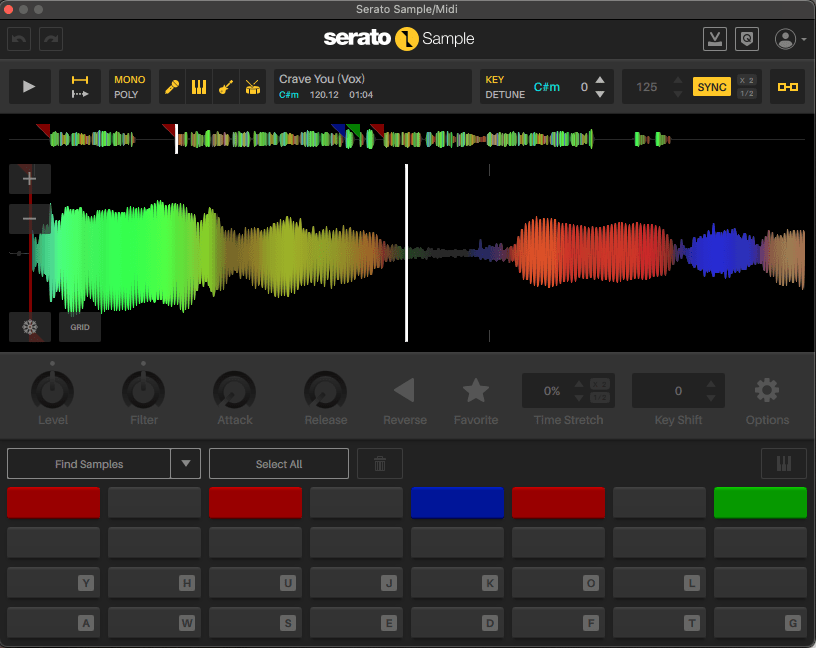Select the melody keys stem icon
Screen dimensions: 816x648
pyautogui.click(x=199, y=87)
